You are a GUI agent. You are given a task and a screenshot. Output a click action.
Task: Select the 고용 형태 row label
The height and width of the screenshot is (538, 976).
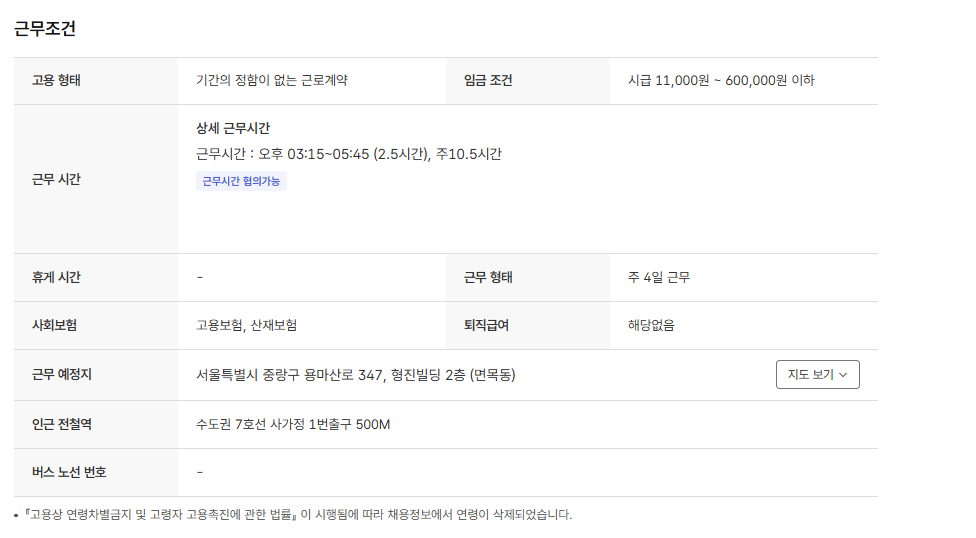56,80
